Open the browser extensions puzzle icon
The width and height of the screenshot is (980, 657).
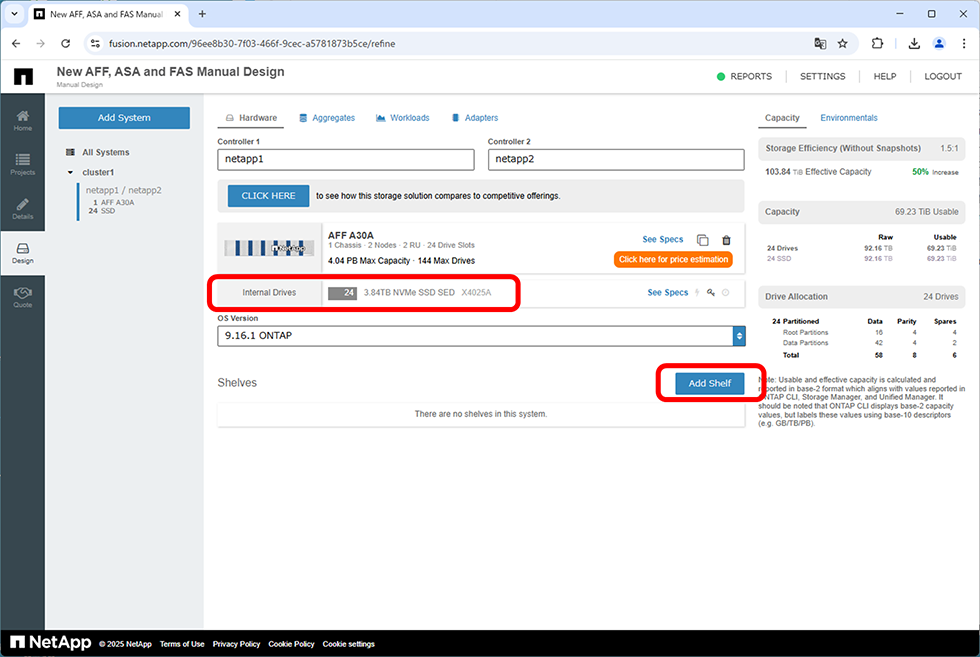coord(877,43)
